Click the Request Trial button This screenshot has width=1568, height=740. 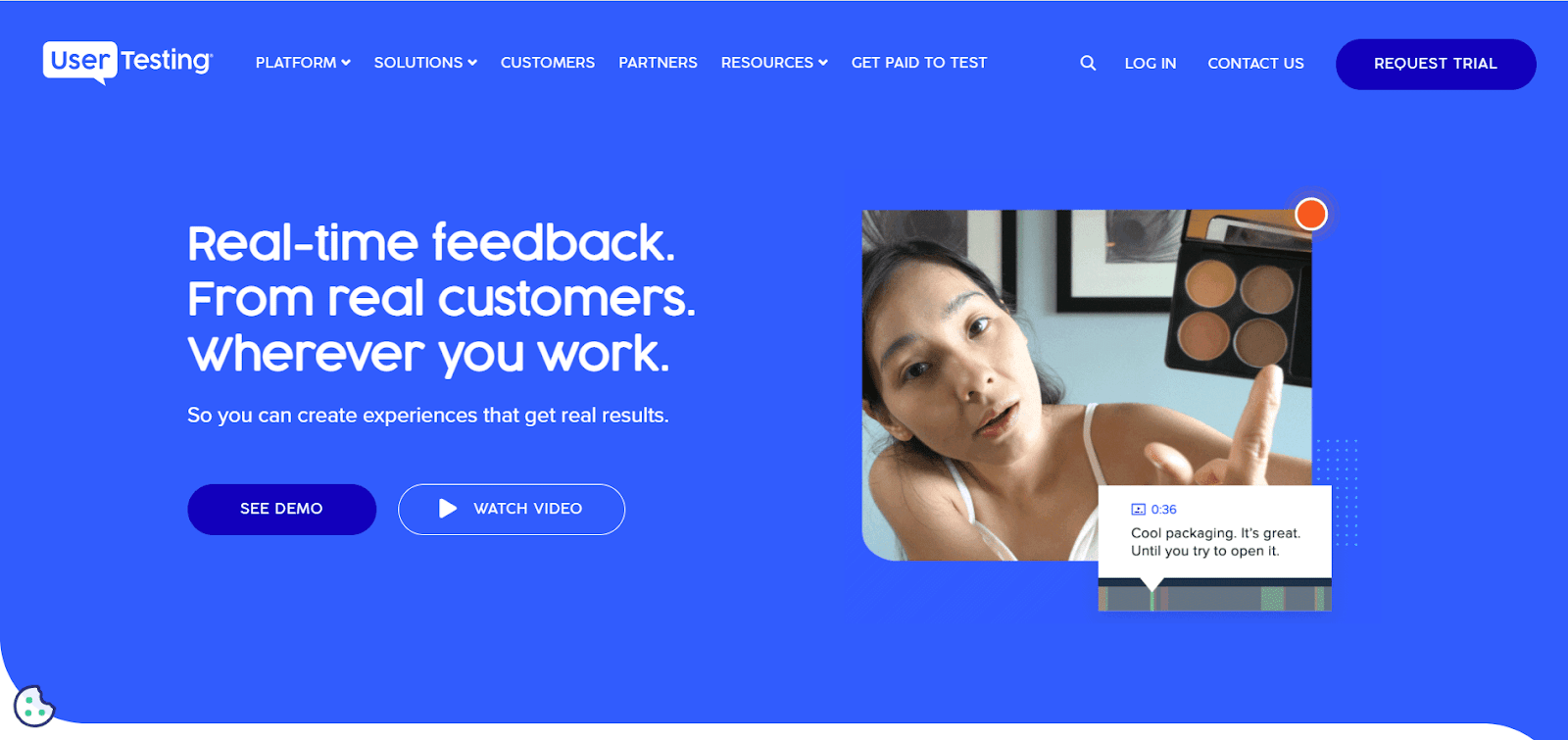point(1436,64)
